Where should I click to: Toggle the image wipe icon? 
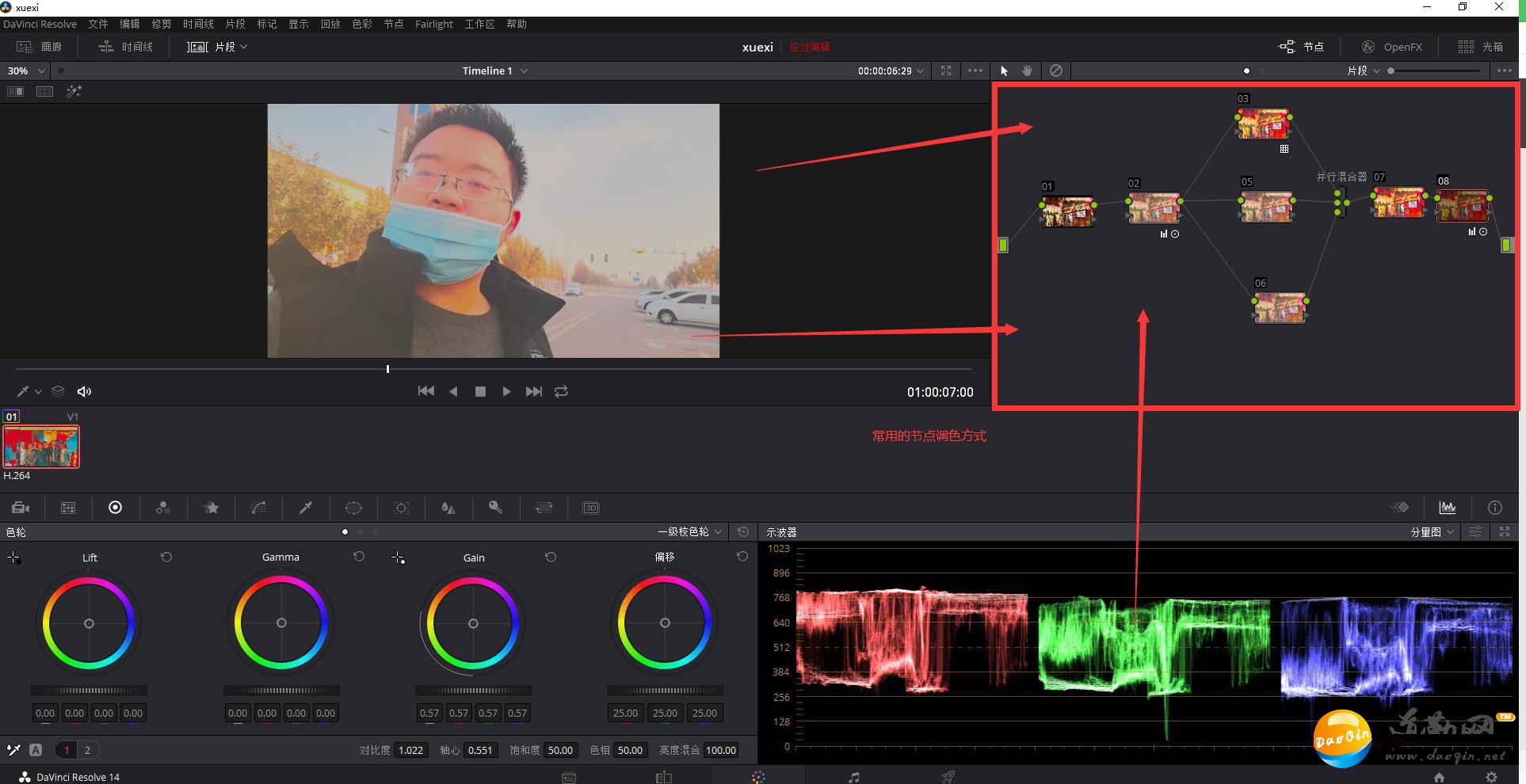[15, 92]
